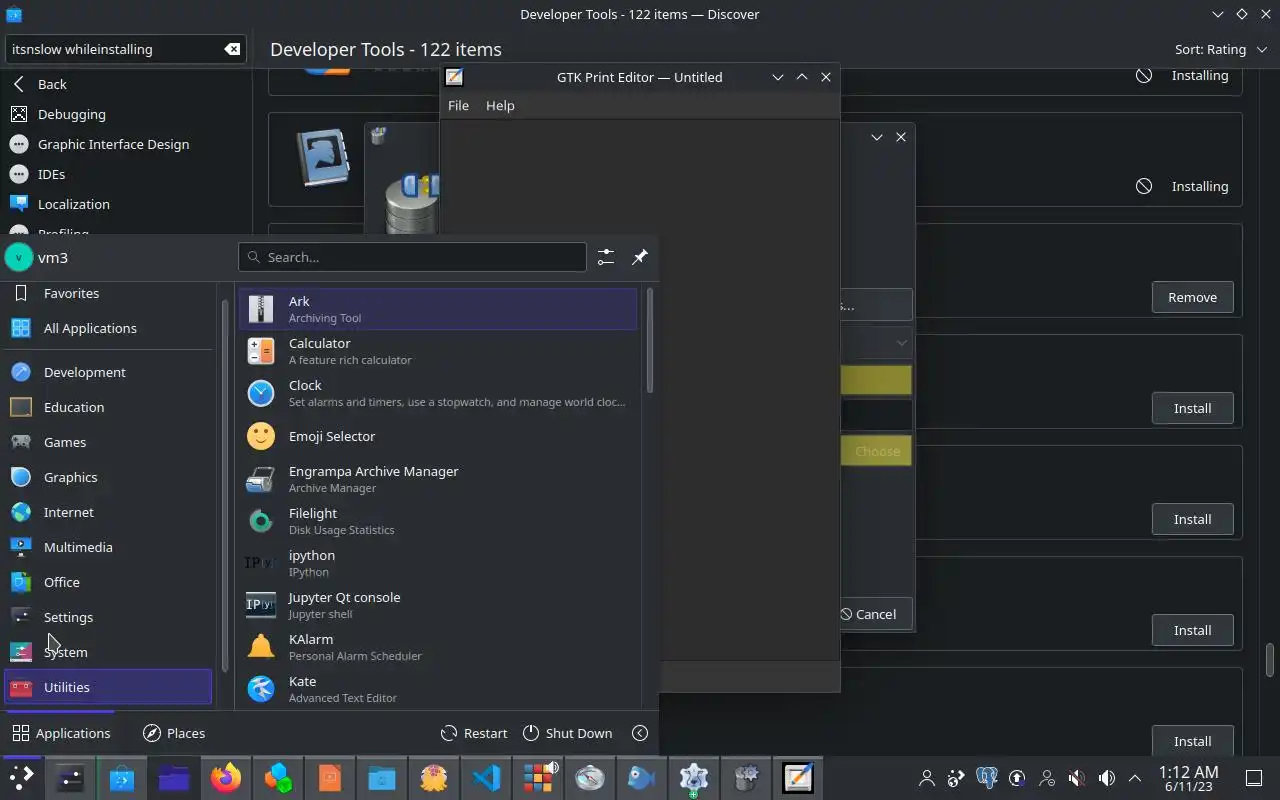
Task: Click the Show Desktop button
Action: point(1254,778)
